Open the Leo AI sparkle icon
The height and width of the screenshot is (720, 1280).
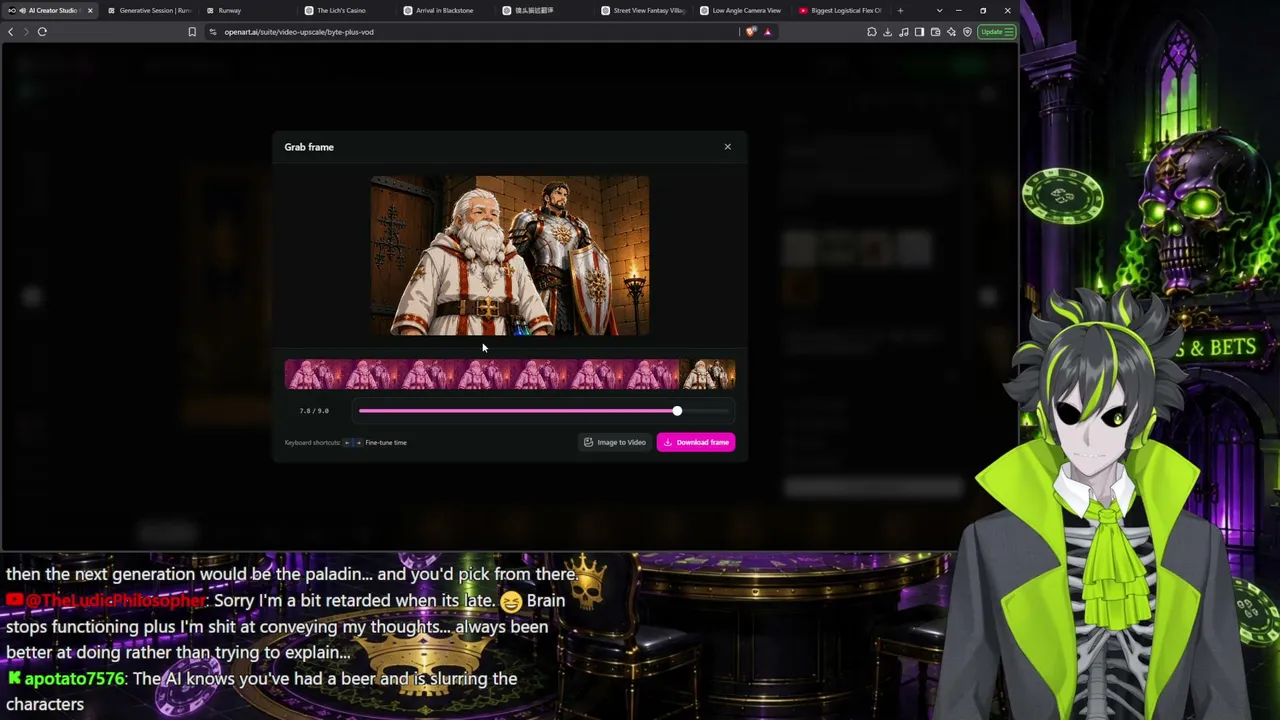(x=952, y=32)
